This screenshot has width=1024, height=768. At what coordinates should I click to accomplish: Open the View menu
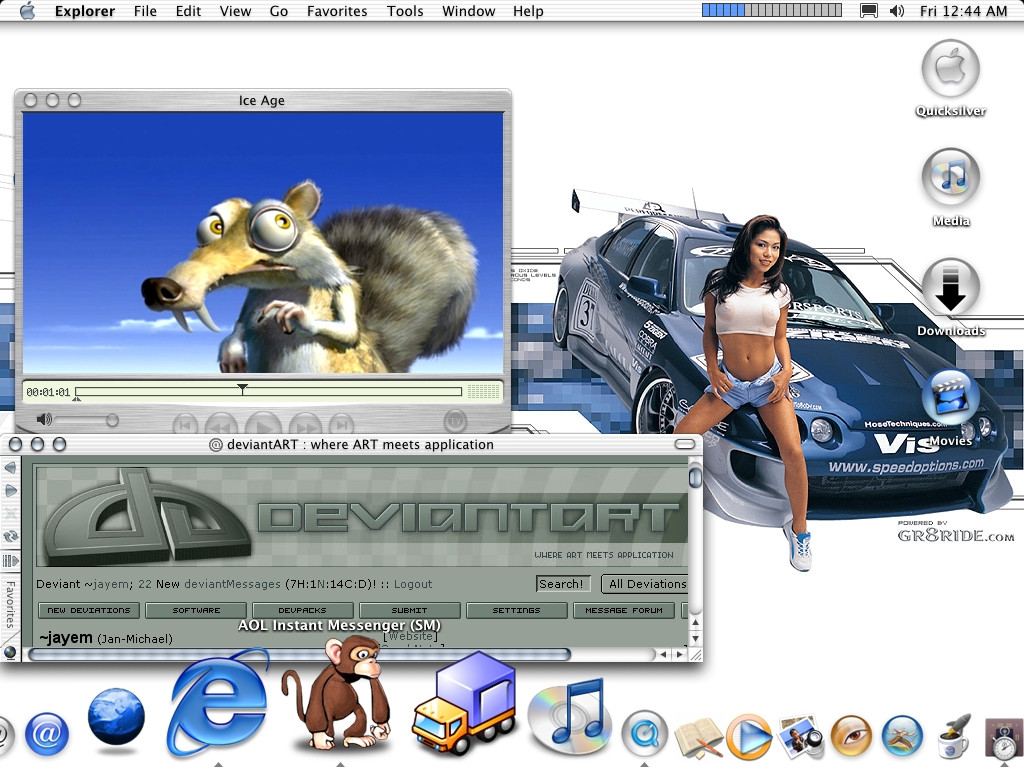235,11
